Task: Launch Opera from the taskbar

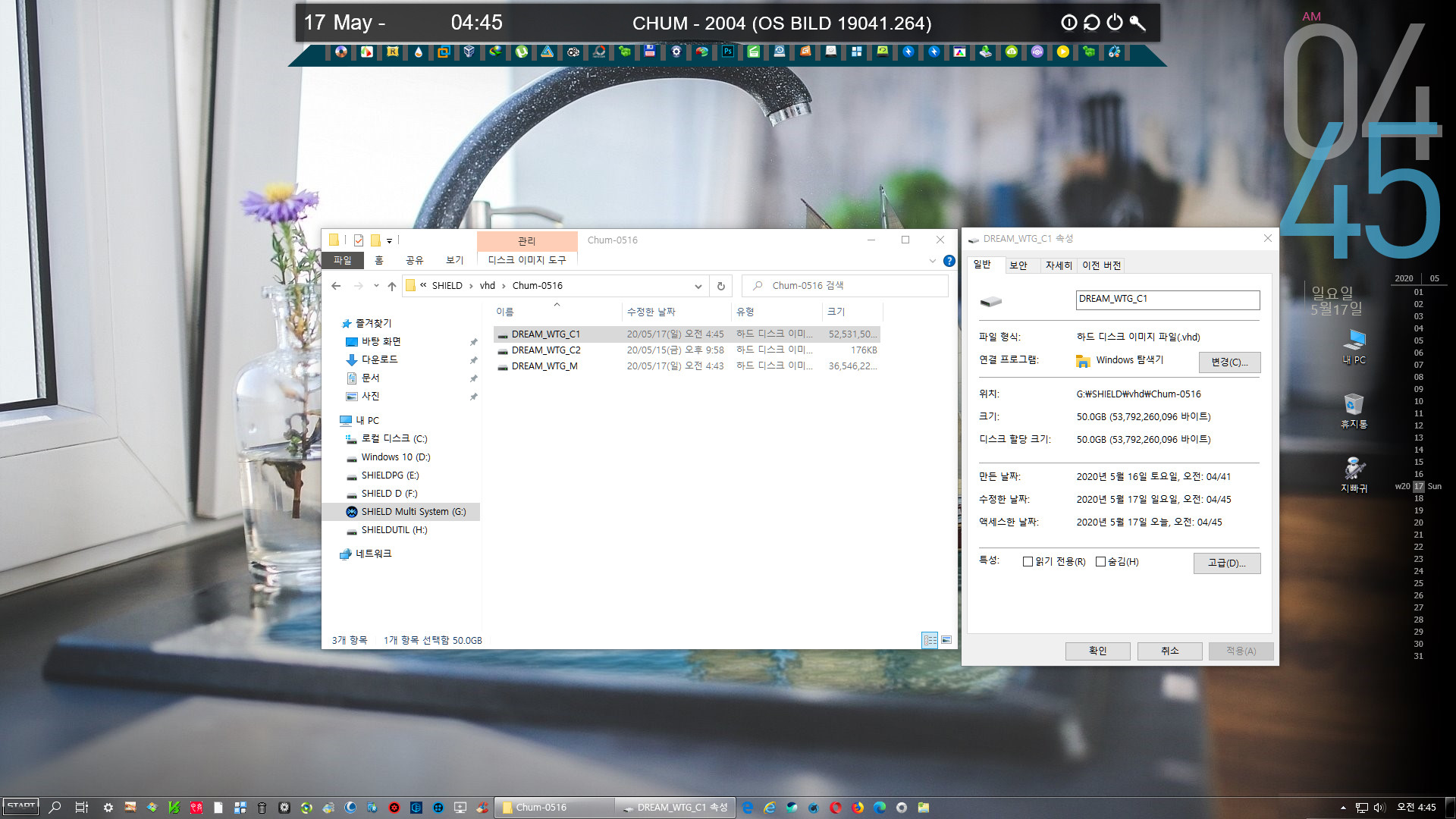Action: 836,808
